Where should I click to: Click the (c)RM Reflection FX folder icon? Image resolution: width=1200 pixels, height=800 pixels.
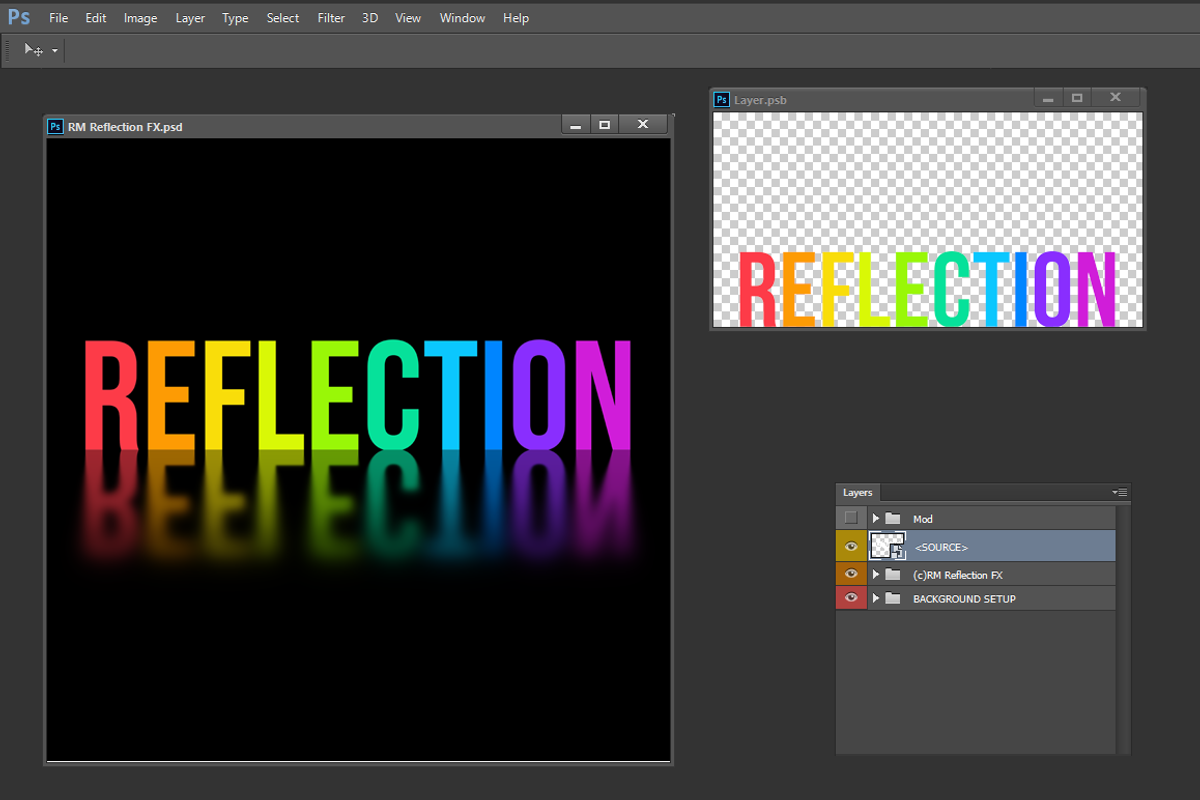[893, 574]
